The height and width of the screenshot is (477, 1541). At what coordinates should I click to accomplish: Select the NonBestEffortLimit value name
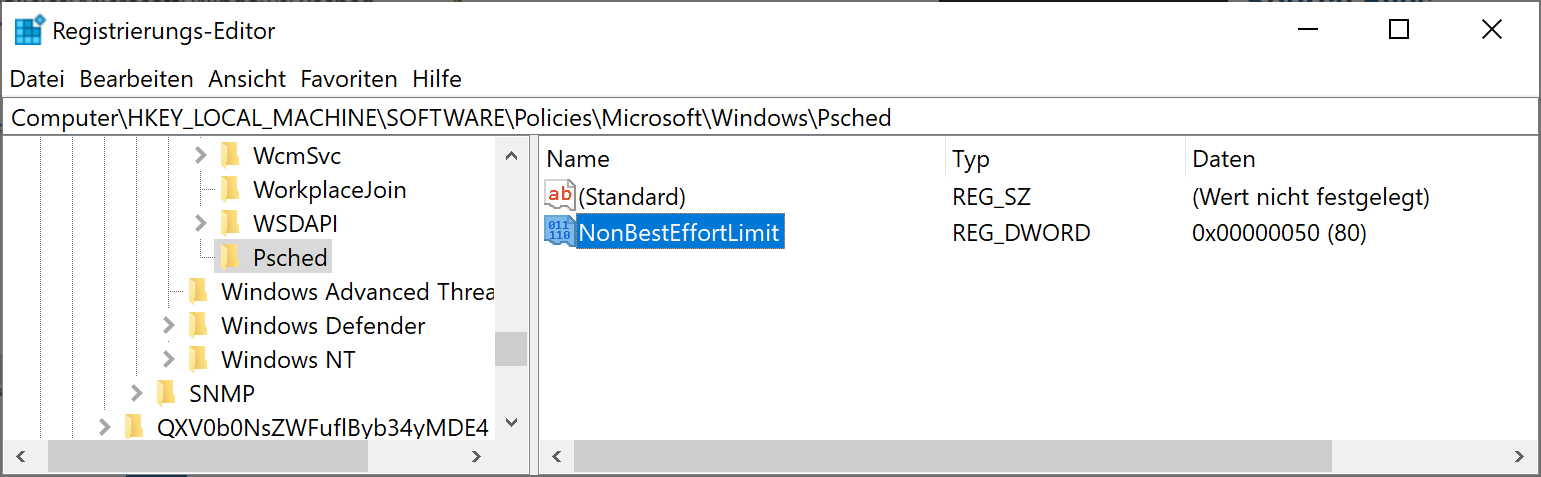tap(680, 233)
